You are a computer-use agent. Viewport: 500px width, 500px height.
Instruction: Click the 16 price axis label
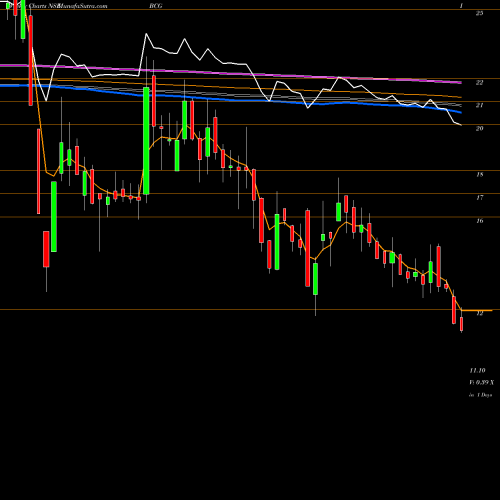click(479, 221)
